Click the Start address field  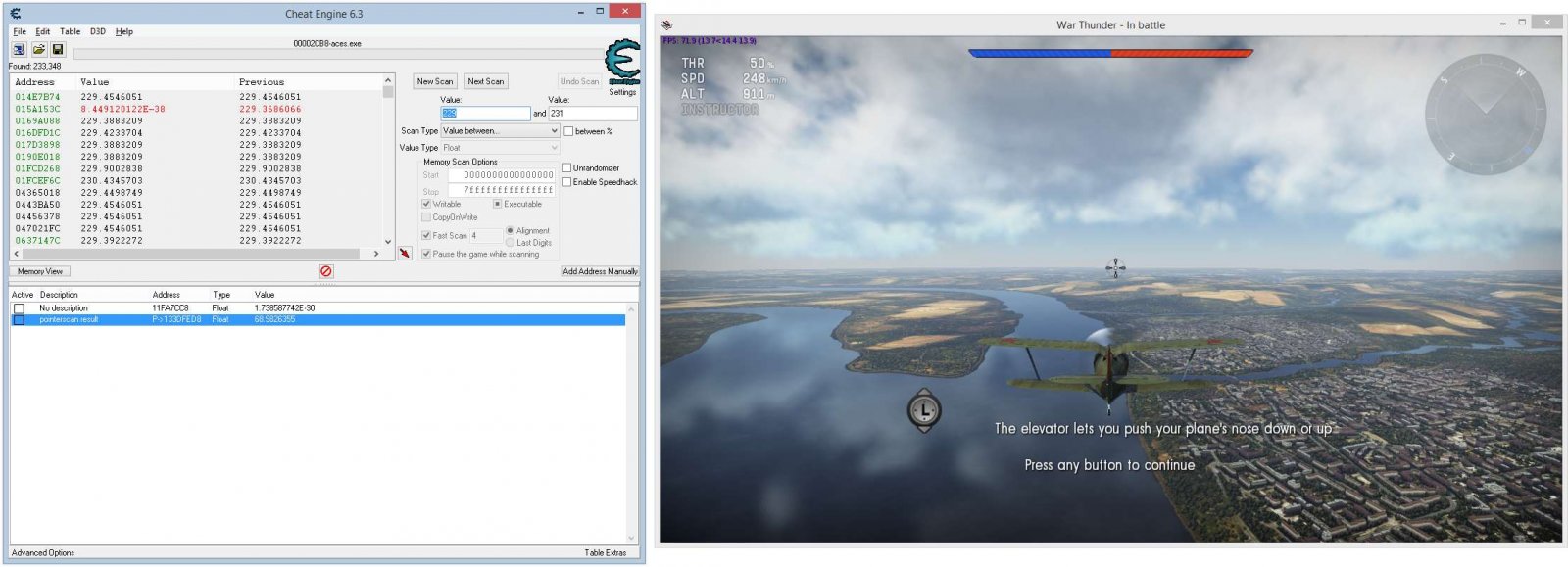[502, 175]
